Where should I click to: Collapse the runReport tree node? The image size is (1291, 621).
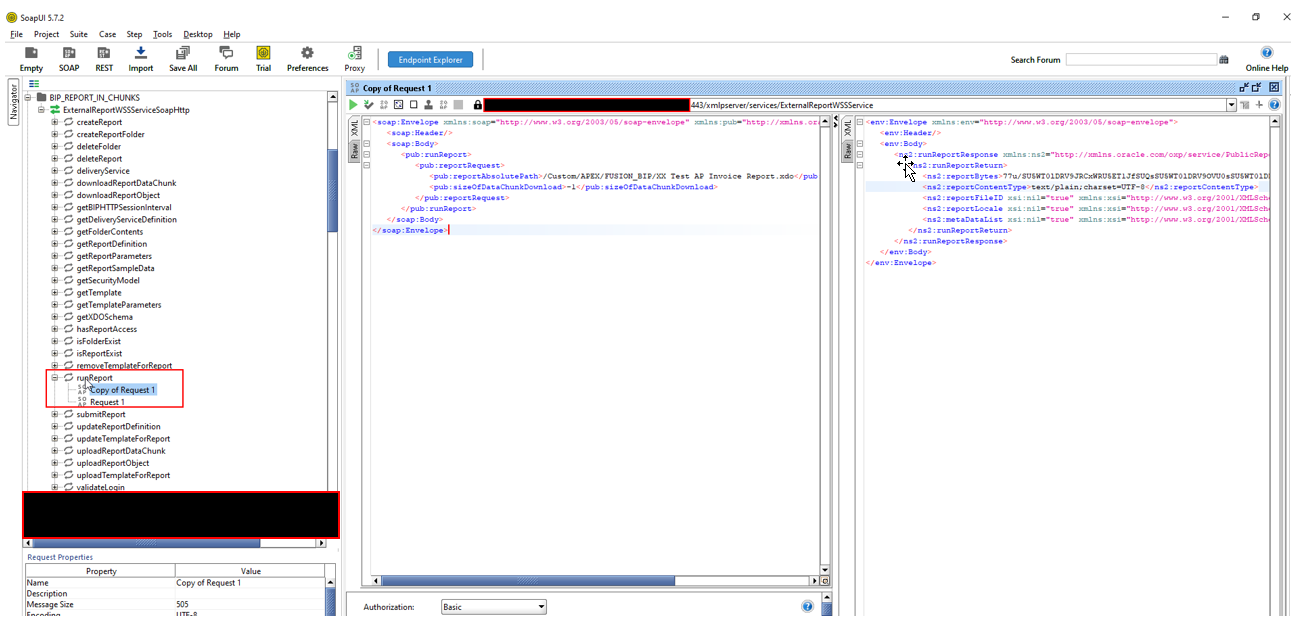pyautogui.click(x=55, y=378)
